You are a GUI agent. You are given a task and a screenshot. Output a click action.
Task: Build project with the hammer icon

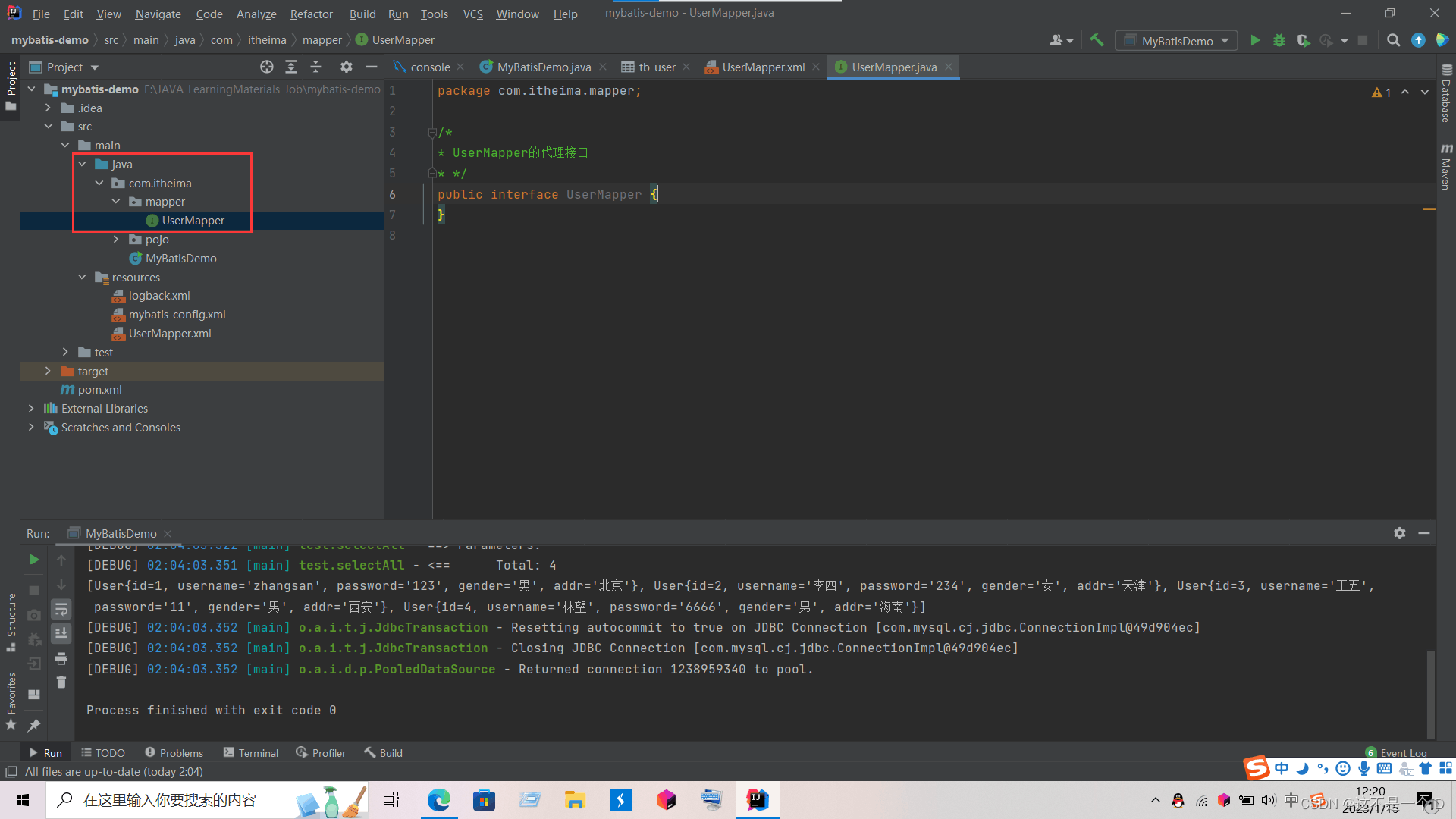click(x=1097, y=40)
